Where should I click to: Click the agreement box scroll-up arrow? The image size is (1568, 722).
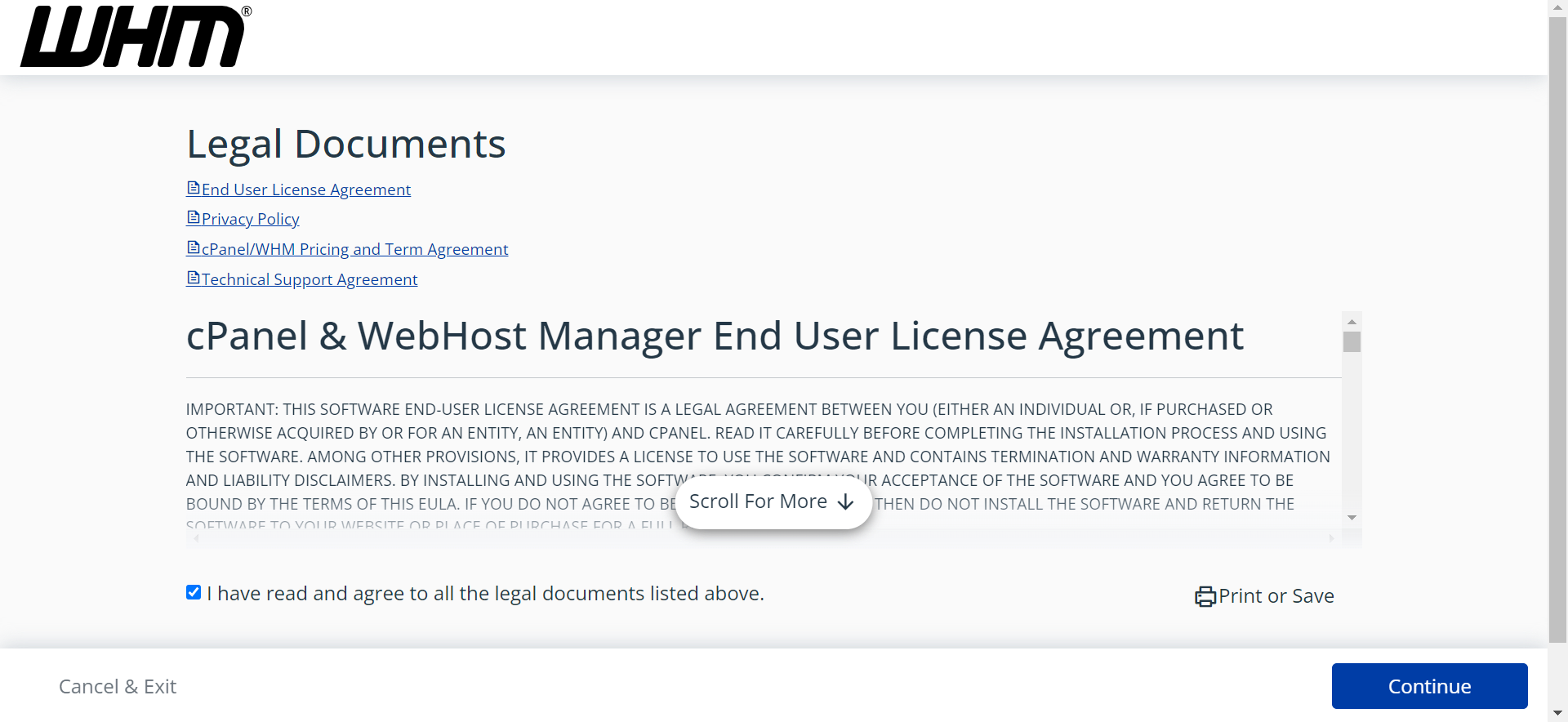click(1352, 322)
